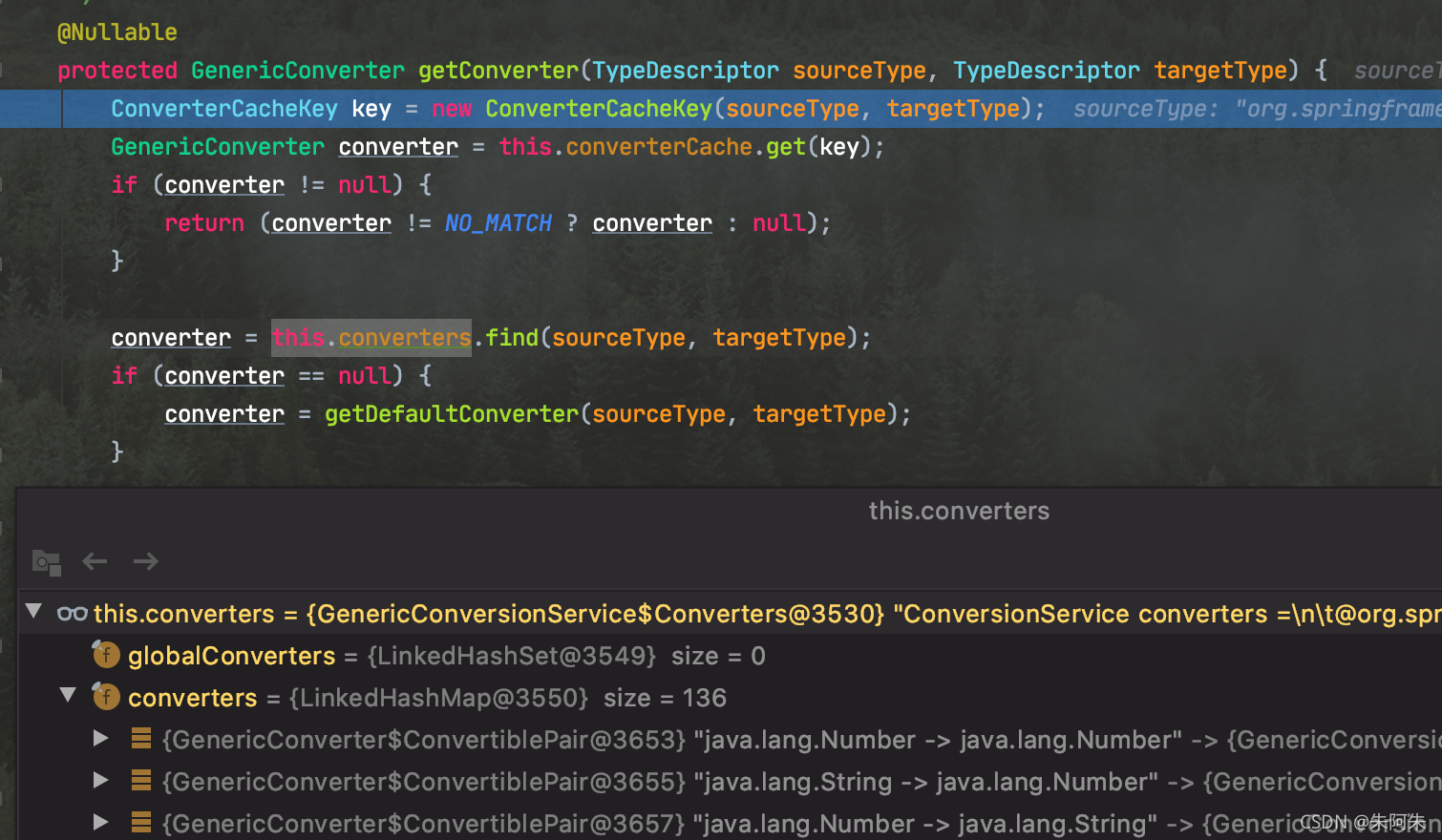
Task: Click converterCache field reference
Action: tap(659, 147)
